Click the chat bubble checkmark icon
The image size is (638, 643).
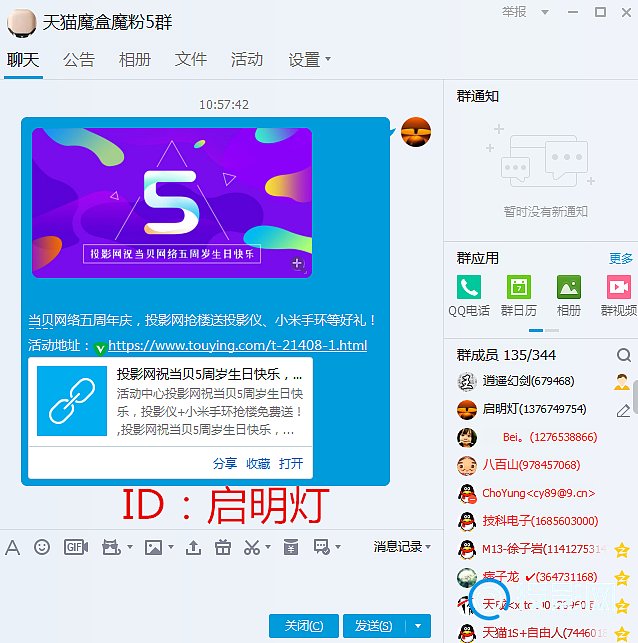[x=322, y=547]
